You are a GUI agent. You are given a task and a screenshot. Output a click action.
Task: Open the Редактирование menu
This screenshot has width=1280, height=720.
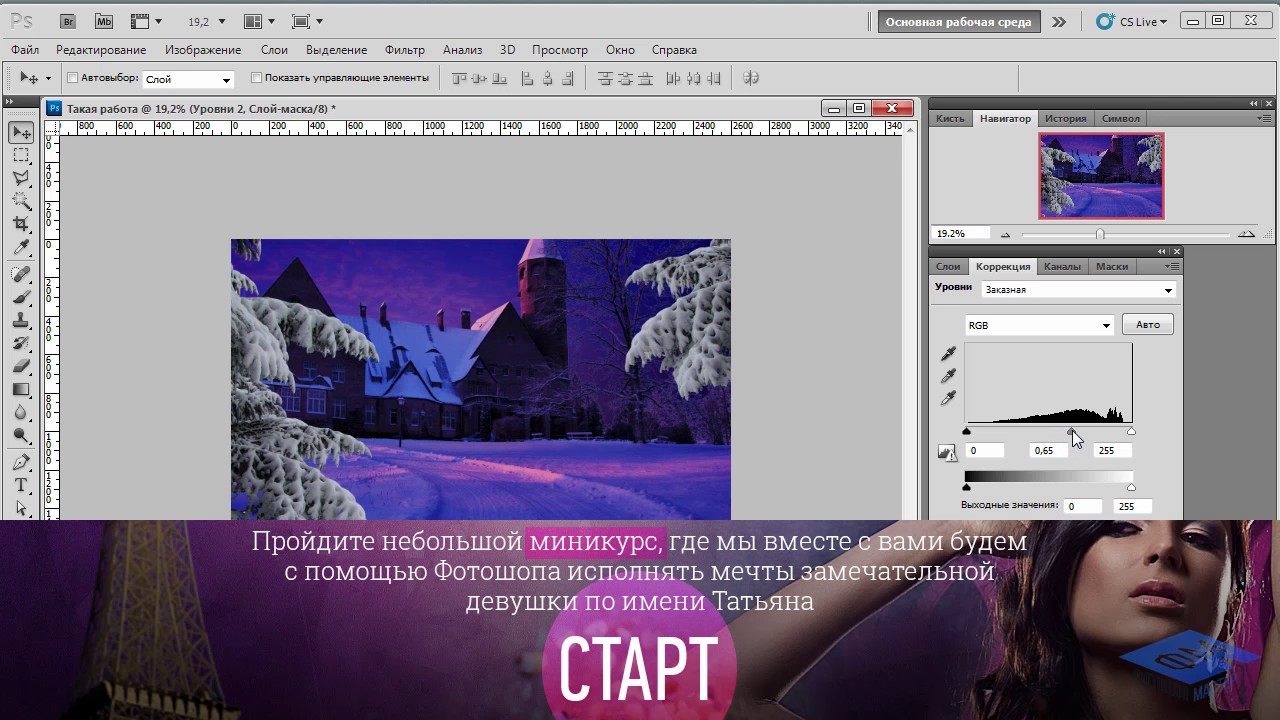click(x=101, y=50)
